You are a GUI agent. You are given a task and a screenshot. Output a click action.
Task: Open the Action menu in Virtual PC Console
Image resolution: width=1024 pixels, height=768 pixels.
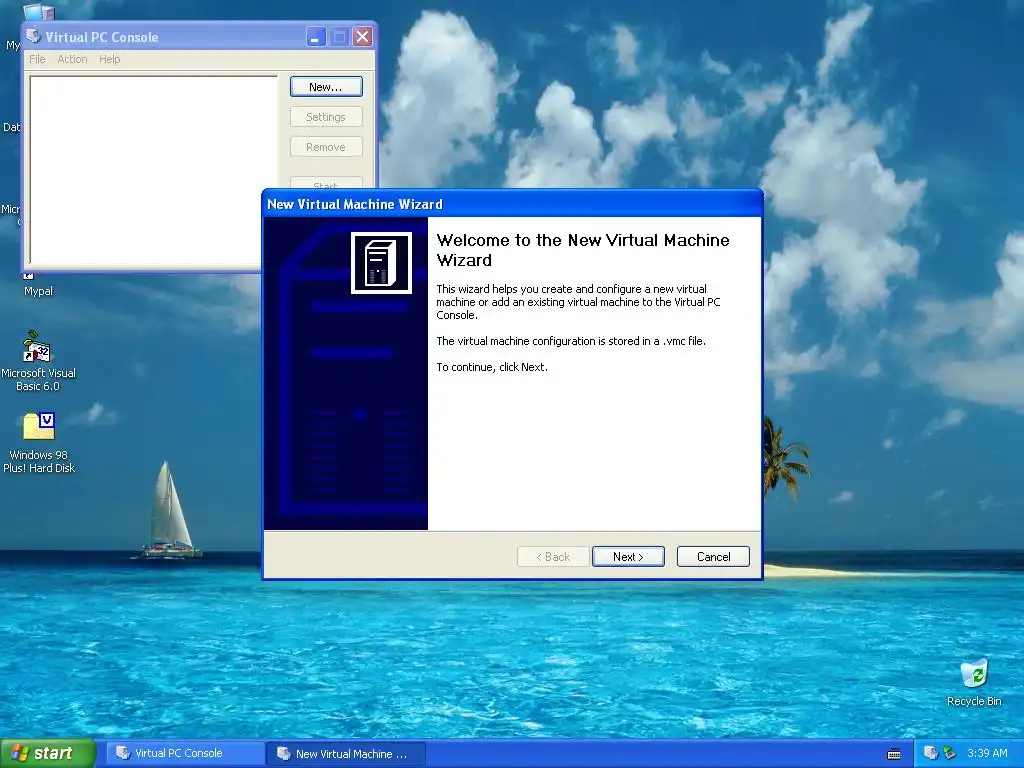point(72,59)
